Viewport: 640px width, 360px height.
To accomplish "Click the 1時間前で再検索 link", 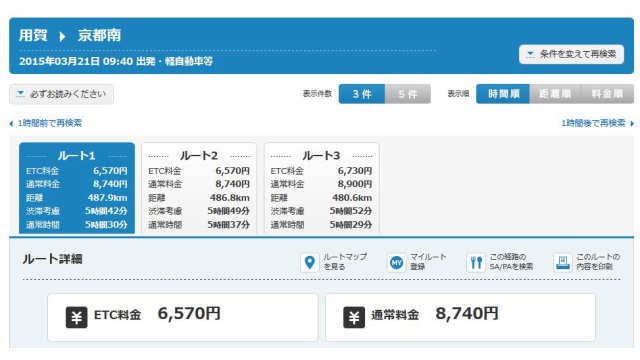I will click(x=50, y=123).
